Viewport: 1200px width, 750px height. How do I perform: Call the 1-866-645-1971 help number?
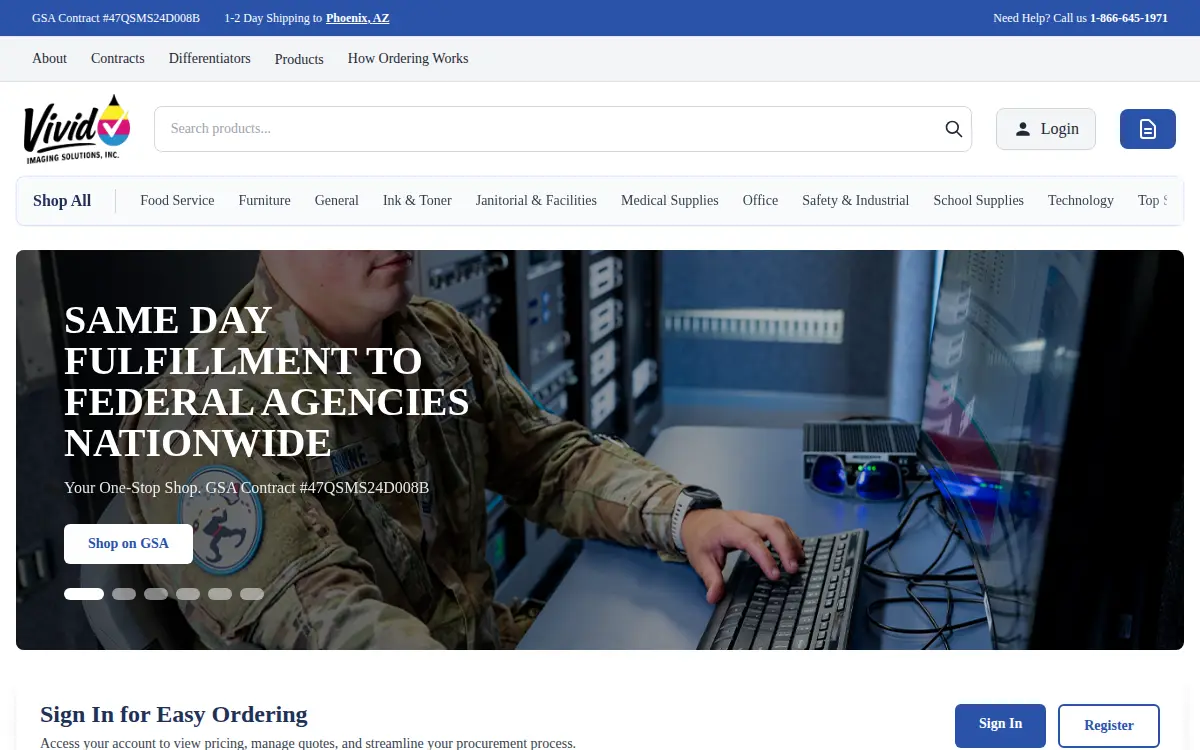(1129, 18)
